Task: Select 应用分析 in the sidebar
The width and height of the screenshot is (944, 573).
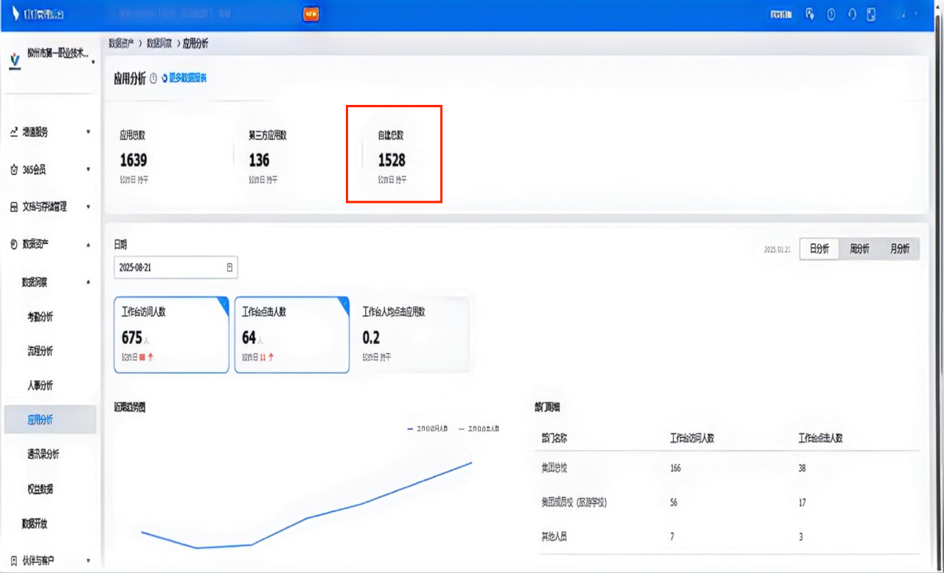Action: (50, 420)
